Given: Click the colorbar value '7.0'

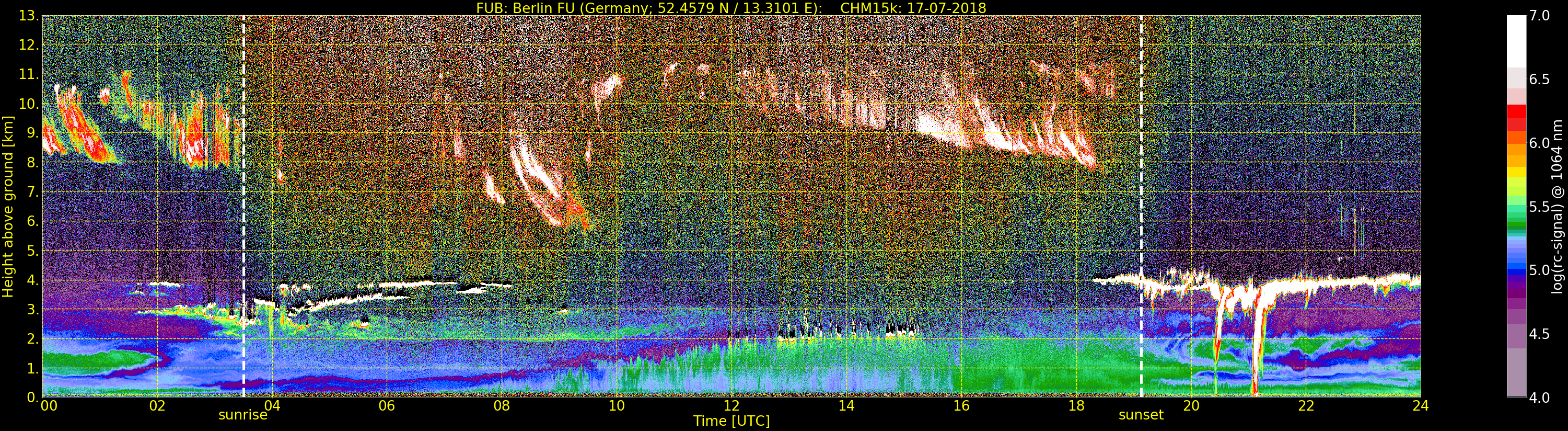Looking at the screenshot, I should click(x=1540, y=16).
